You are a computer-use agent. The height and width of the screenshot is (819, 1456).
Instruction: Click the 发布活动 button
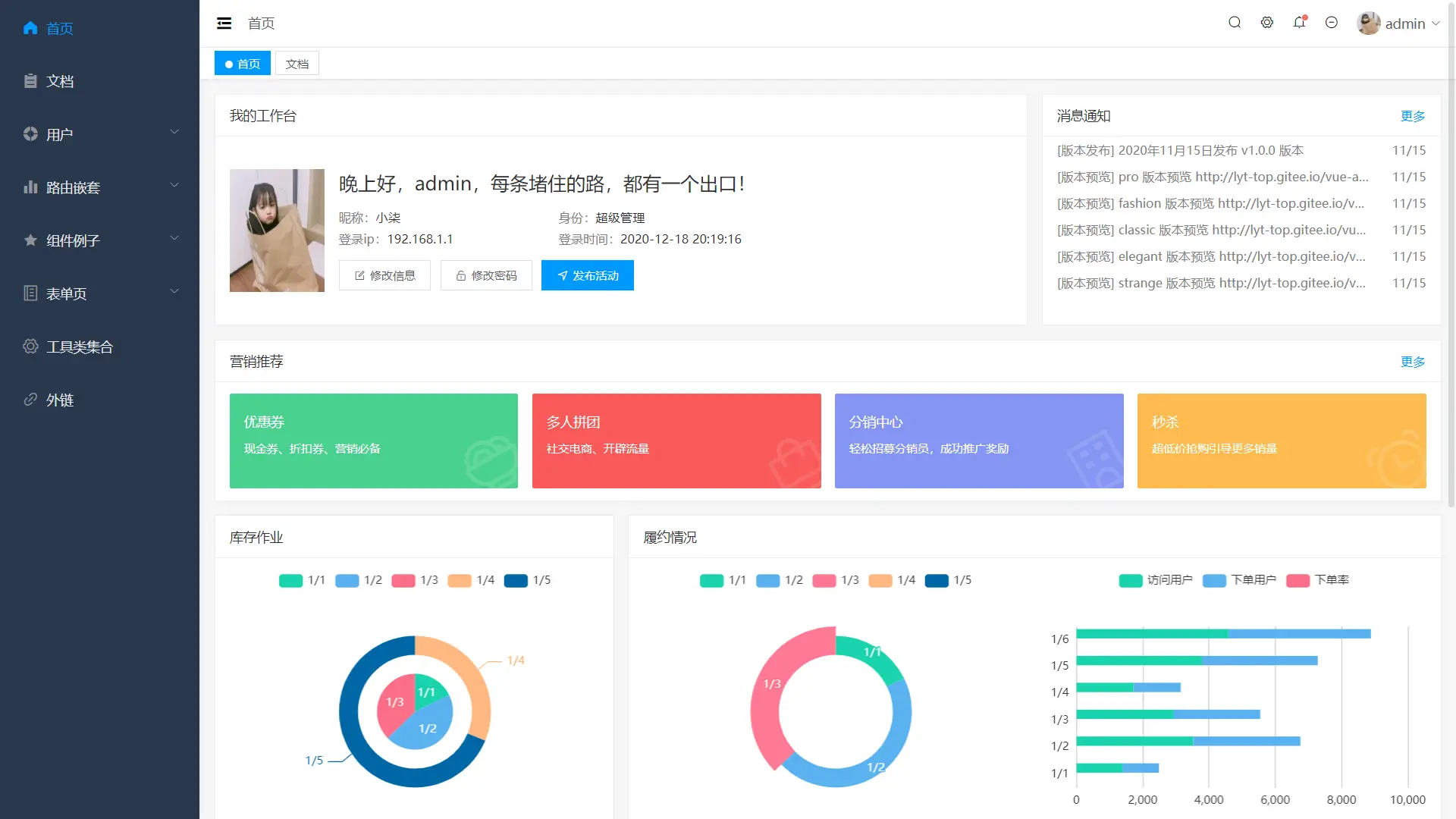pyautogui.click(x=587, y=275)
